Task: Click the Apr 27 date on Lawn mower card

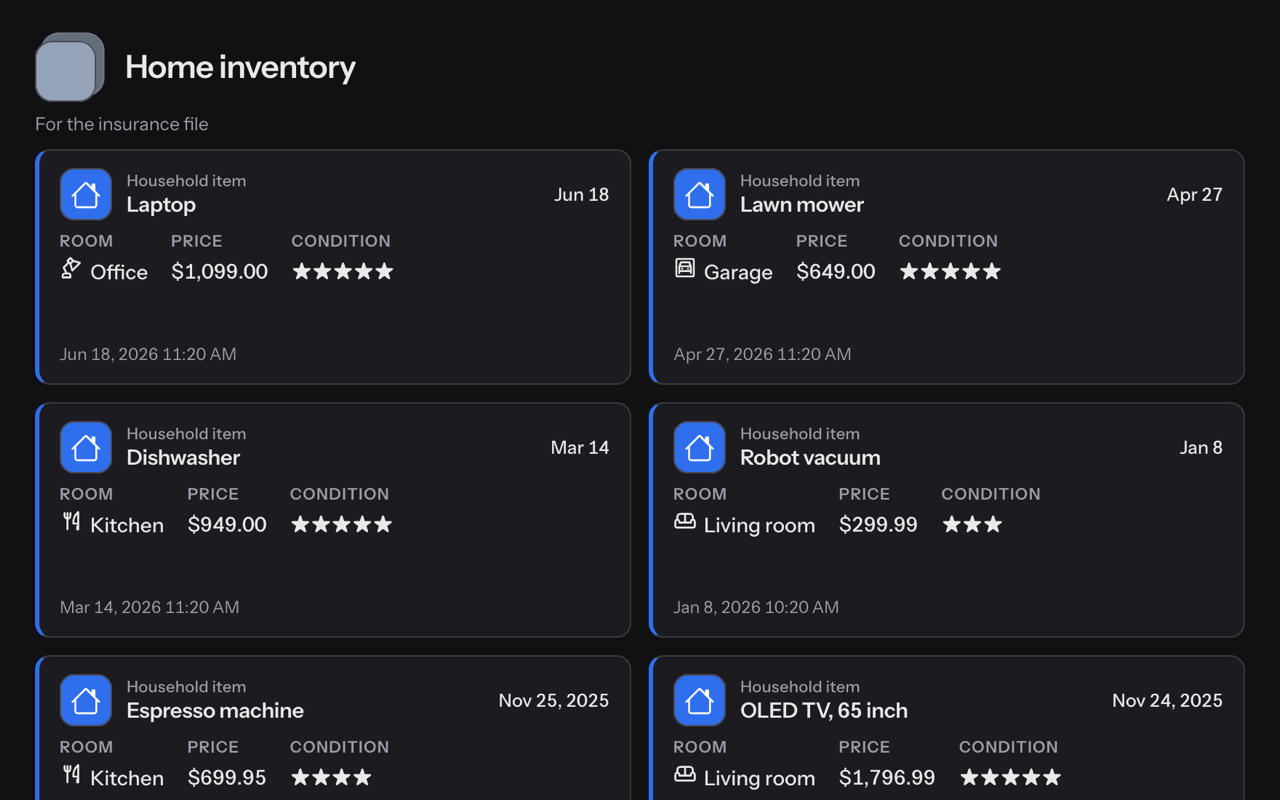Action: pos(1195,194)
